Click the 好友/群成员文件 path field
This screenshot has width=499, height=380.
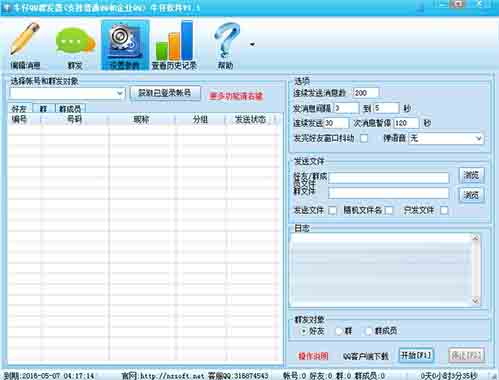pos(389,178)
